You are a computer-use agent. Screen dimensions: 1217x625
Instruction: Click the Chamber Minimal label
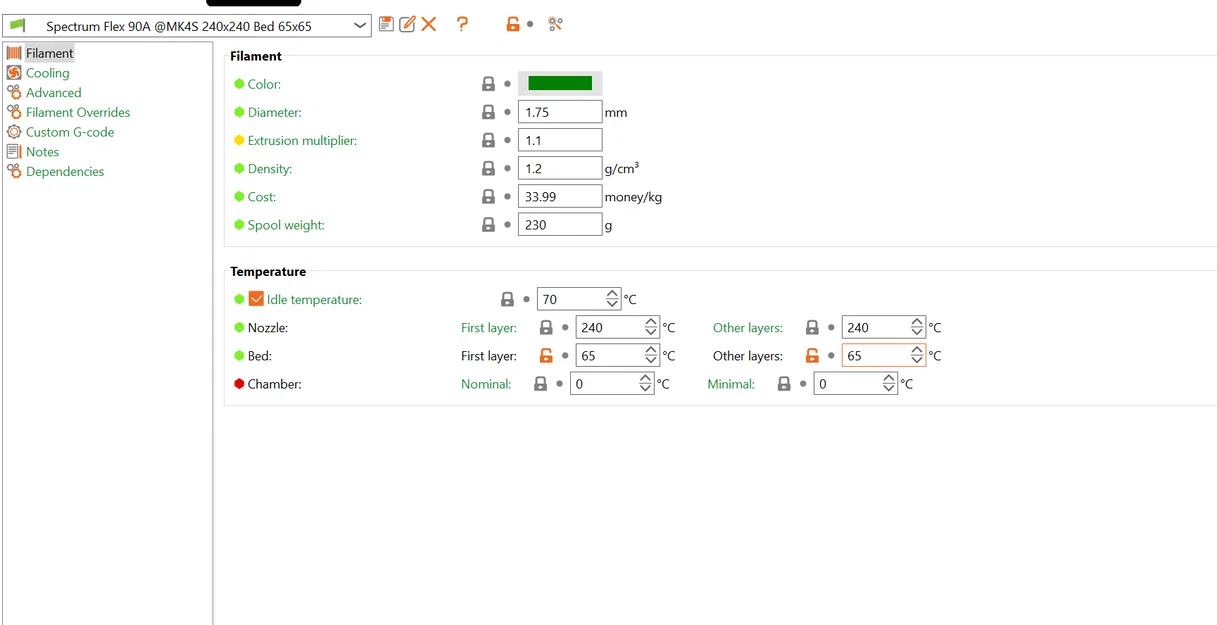pos(731,384)
